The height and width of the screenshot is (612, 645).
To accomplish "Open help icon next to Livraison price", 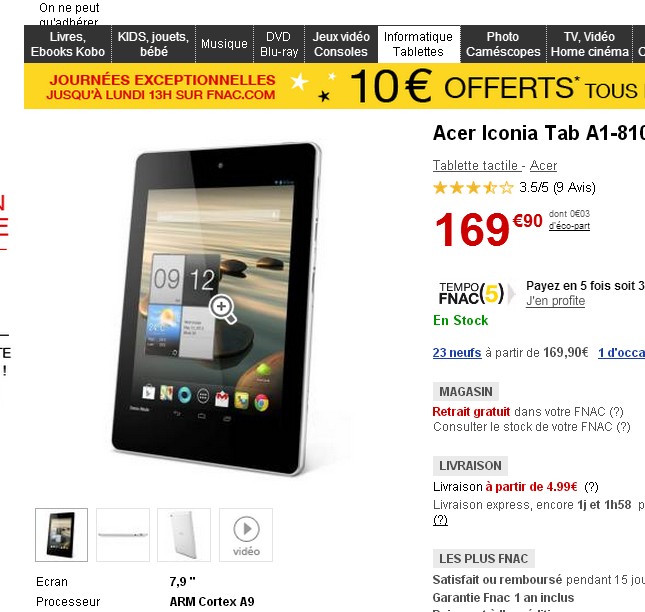I will [x=591, y=487].
